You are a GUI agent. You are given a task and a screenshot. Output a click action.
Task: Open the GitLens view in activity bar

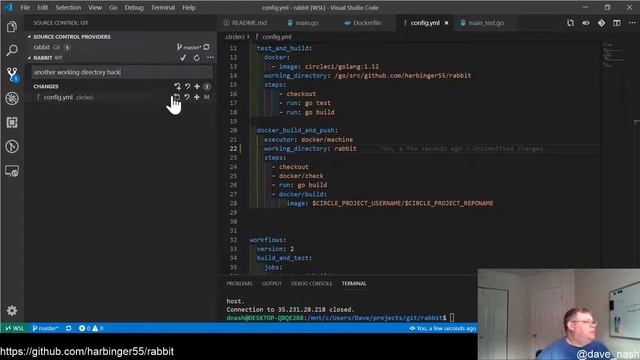pyautogui.click(x=12, y=146)
